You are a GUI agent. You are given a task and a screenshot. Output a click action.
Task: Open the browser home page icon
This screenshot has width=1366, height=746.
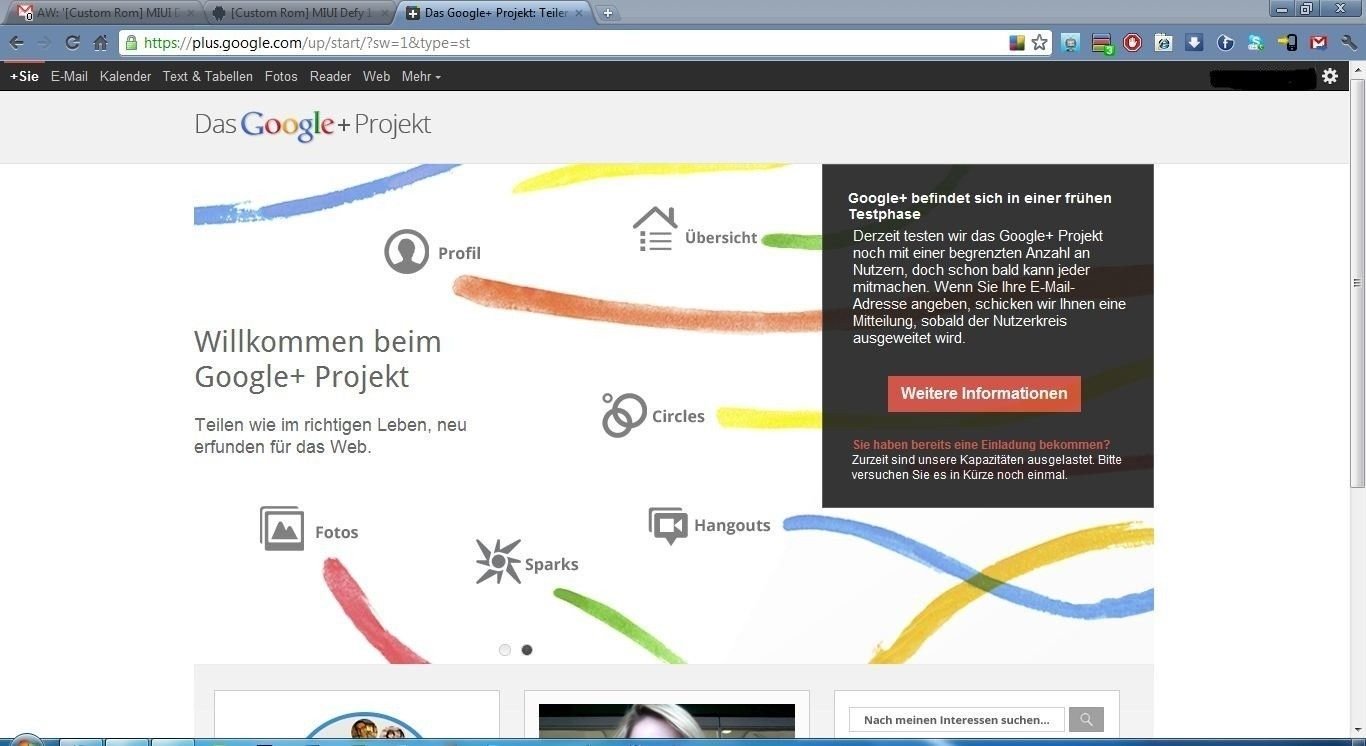click(100, 43)
